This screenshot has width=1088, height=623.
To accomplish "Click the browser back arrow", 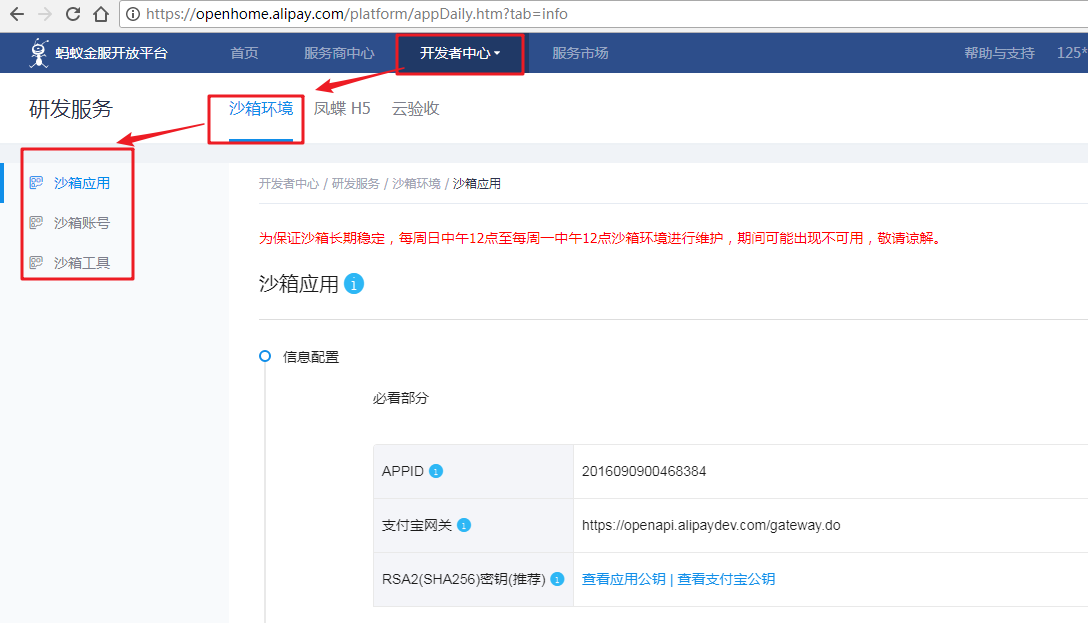I will (16, 15).
